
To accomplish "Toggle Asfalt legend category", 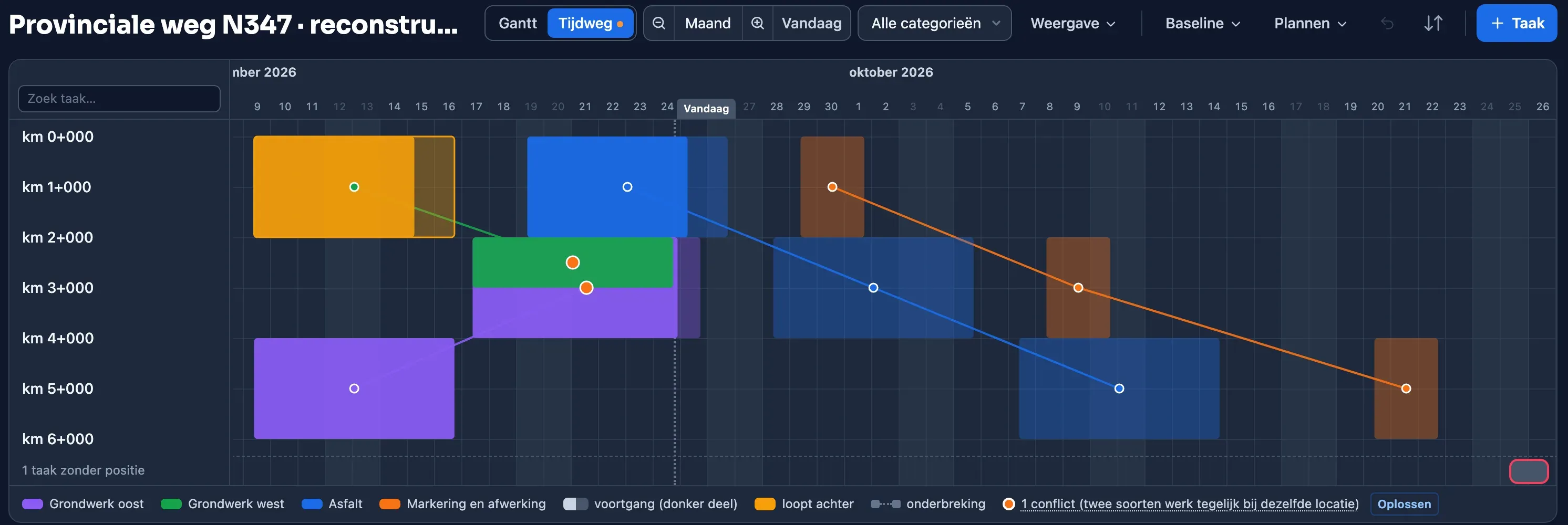I will tap(332, 503).
